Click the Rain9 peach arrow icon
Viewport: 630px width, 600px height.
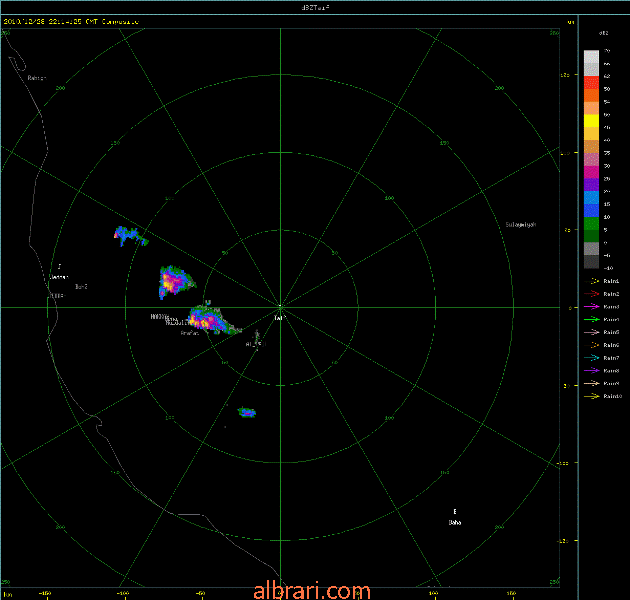point(592,383)
